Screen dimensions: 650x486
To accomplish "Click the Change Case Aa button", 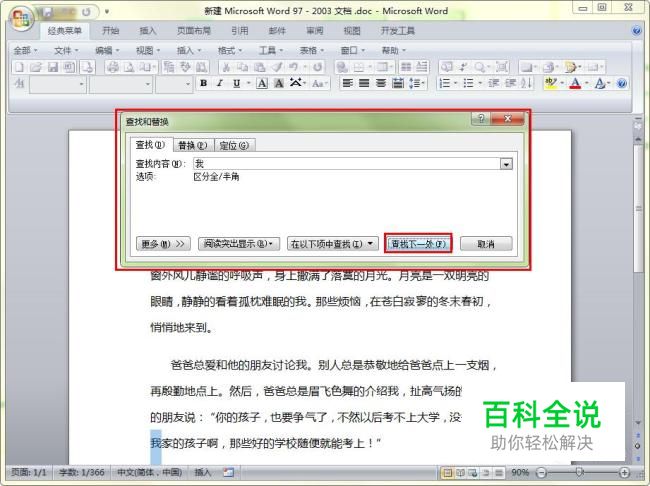I will [318, 83].
